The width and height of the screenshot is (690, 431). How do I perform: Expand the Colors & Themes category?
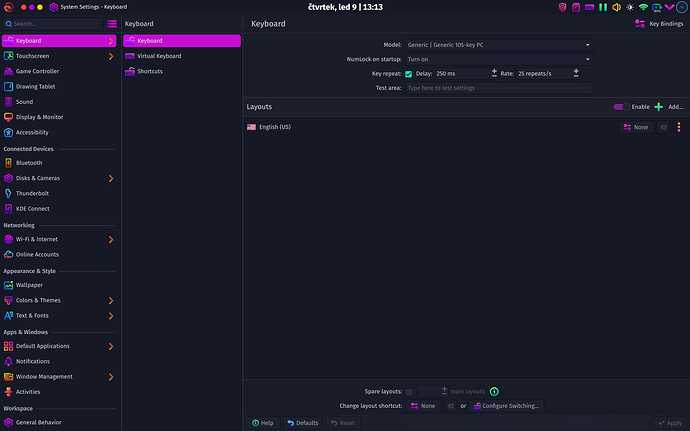click(x=111, y=301)
